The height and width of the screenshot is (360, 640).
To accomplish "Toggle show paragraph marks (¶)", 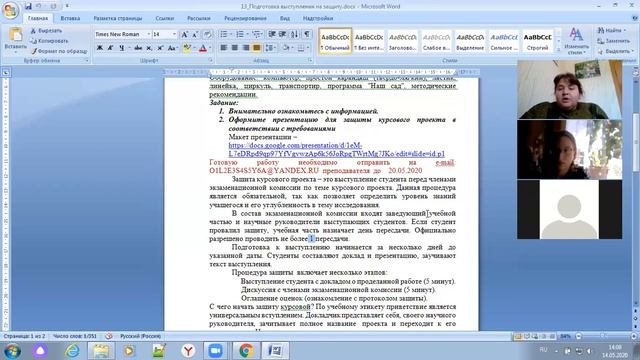I will (x=307, y=34).
